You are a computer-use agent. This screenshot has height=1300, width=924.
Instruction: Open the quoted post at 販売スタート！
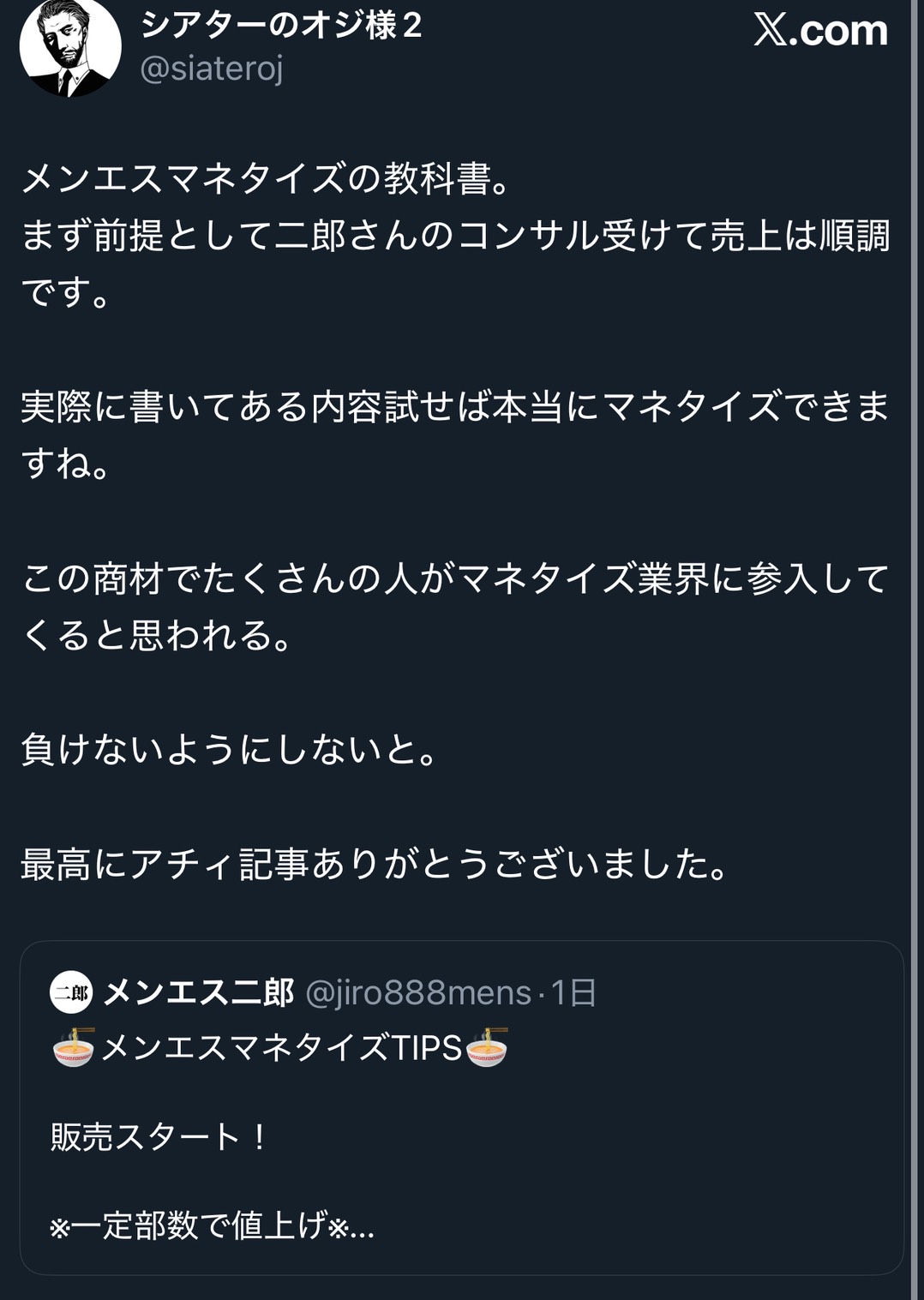point(159,1137)
